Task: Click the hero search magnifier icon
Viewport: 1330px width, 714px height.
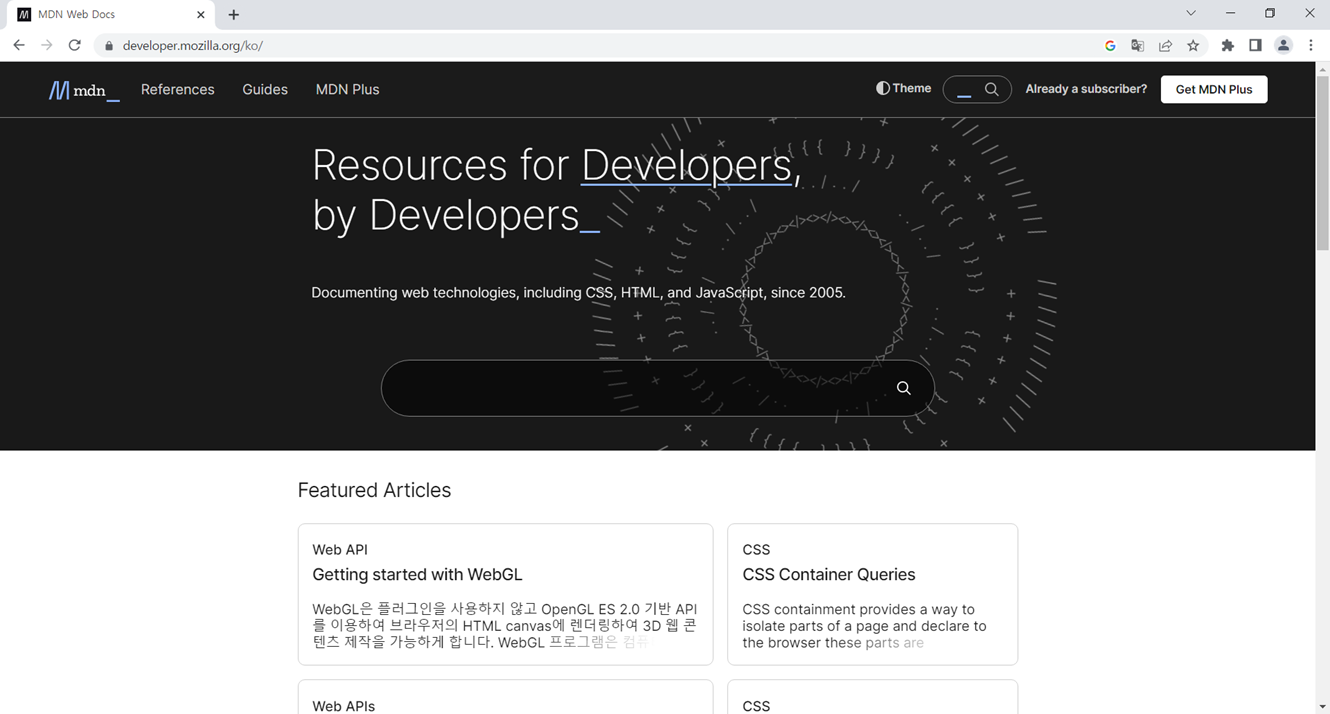Action: (903, 388)
